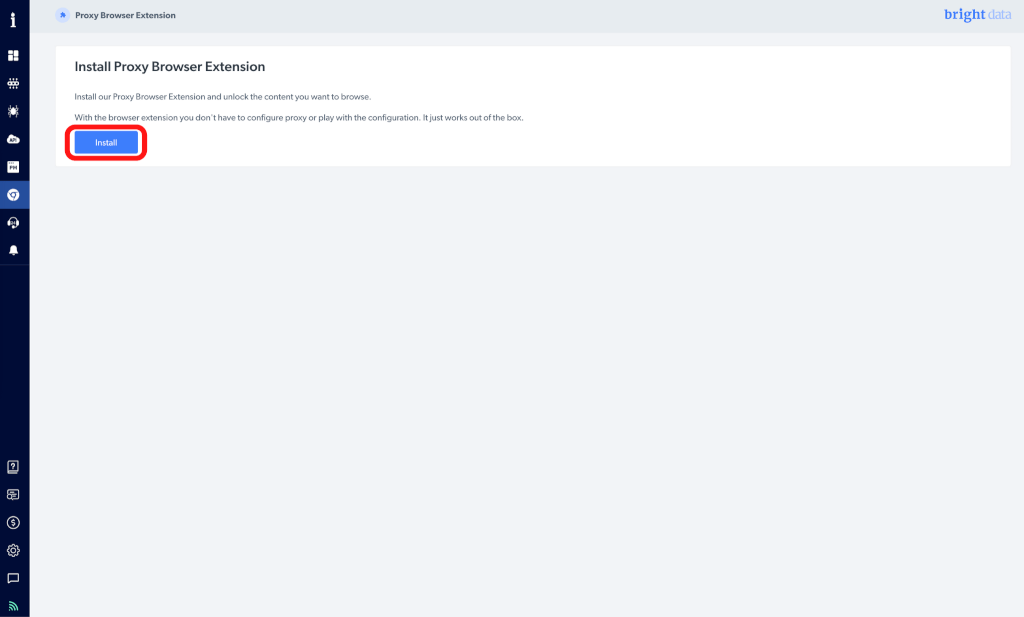Open the support headset icon
1024x617 pixels.
[13, 222]
